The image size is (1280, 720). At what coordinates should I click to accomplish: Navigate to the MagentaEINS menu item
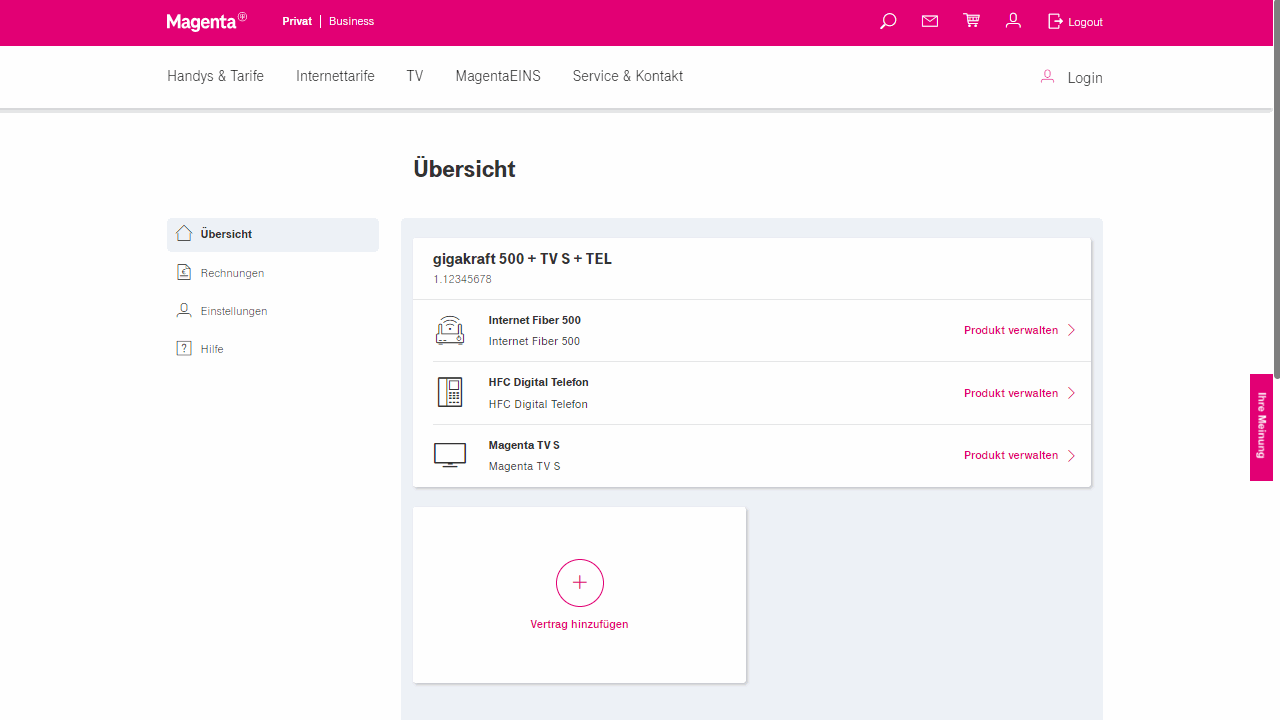(x=498, y=76)
